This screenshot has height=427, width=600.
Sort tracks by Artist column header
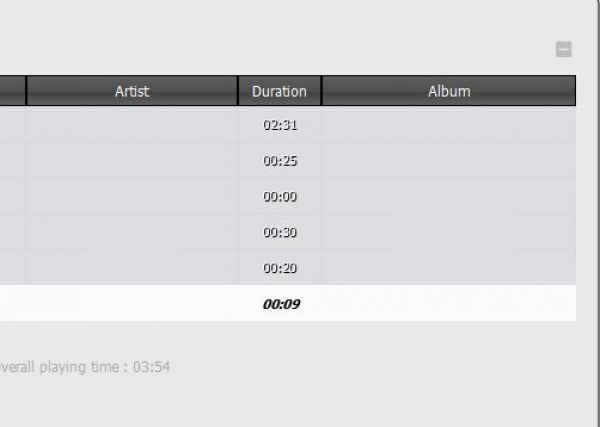132,91
